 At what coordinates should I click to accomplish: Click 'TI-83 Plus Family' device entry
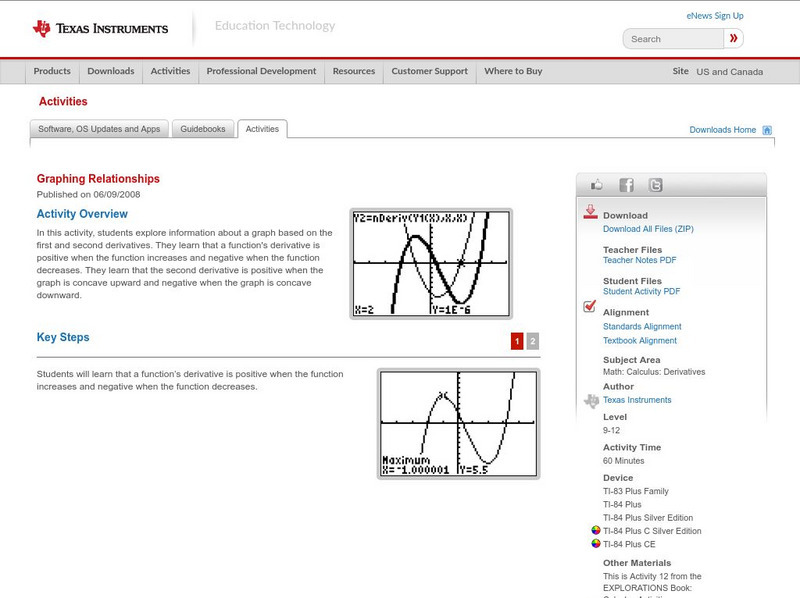[636, 491]
